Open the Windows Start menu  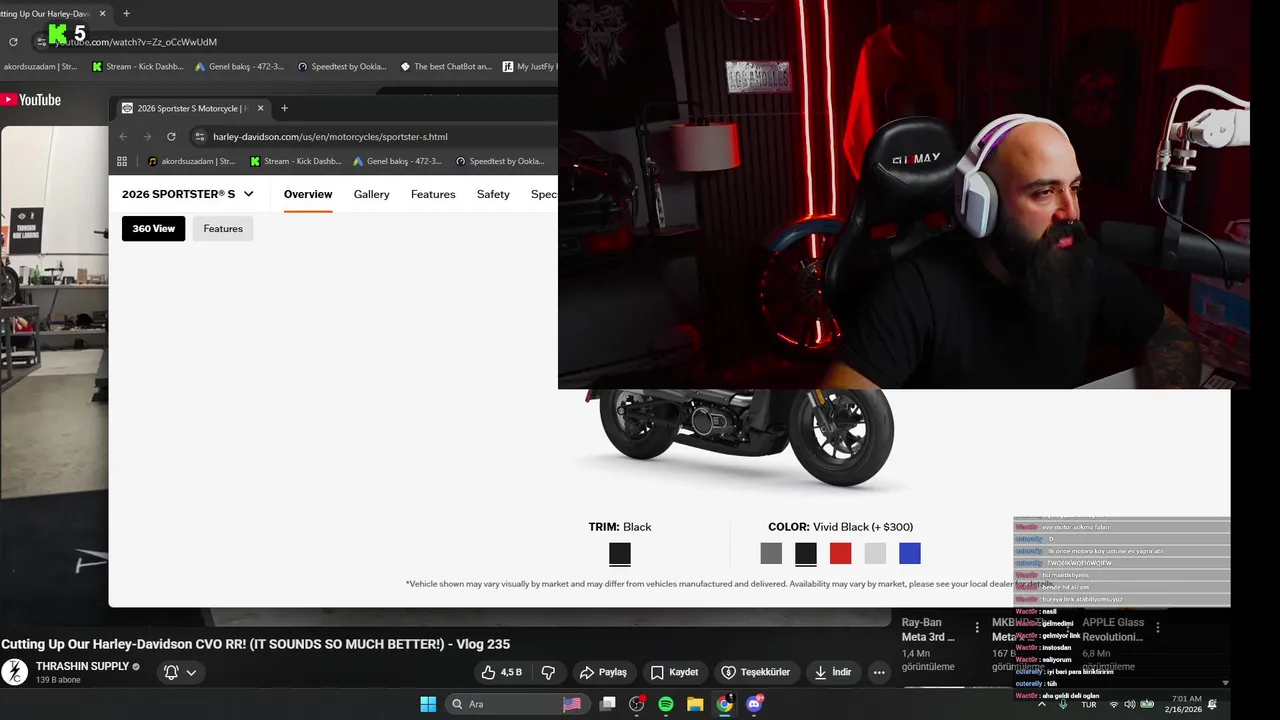(x=428, y=704)
